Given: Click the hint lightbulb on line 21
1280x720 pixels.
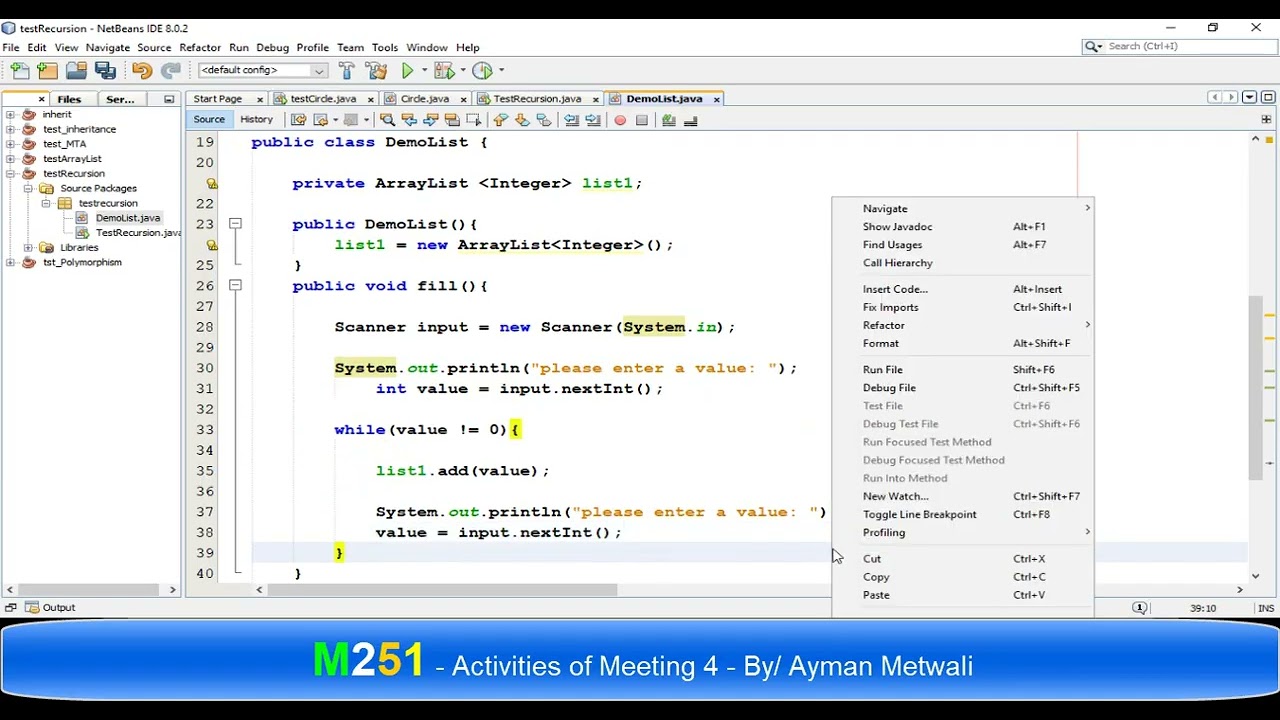Looking at the screenshot, I should (212, 183).
